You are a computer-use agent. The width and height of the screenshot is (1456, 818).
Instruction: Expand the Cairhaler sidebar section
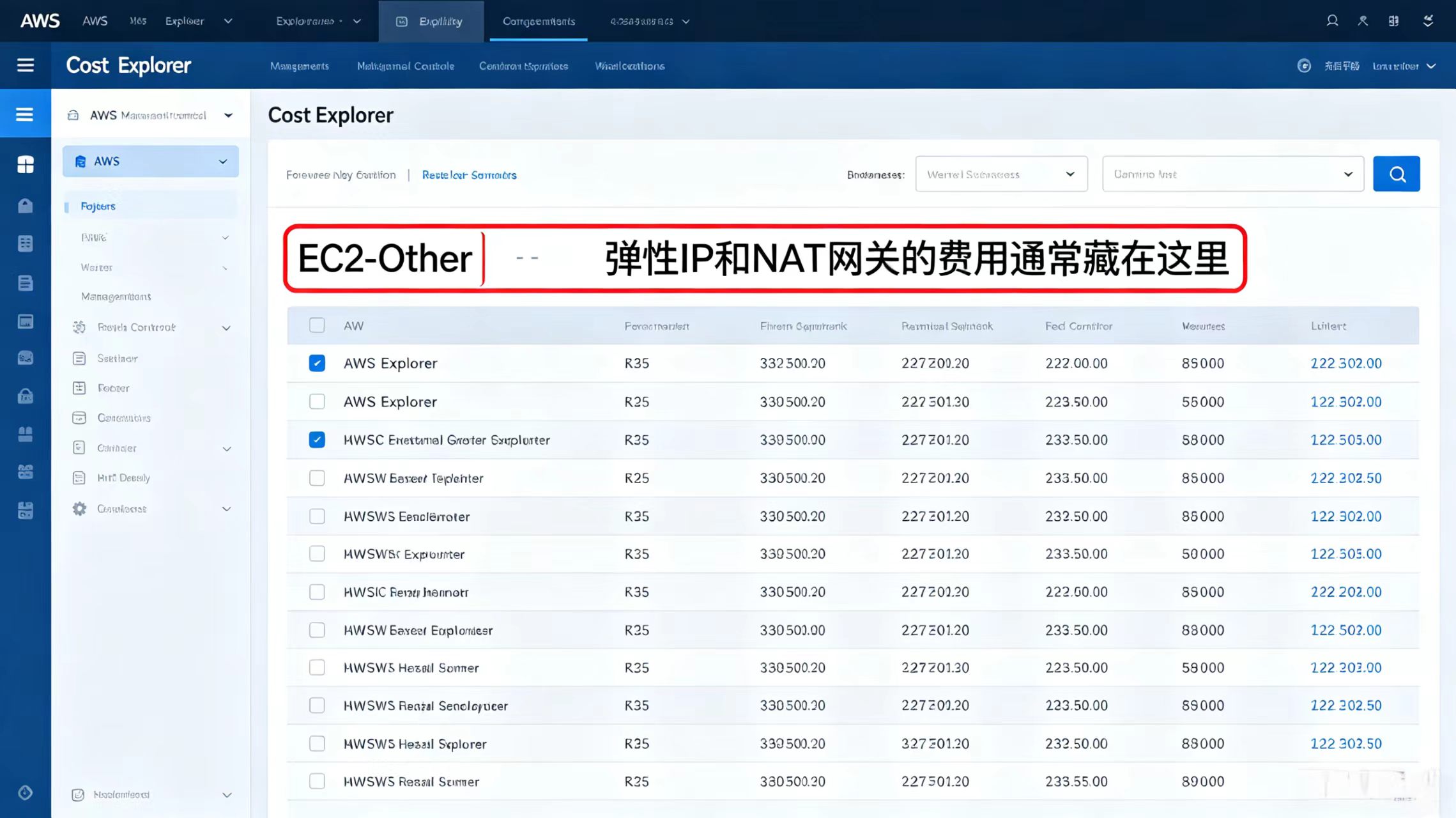[226, 449]
